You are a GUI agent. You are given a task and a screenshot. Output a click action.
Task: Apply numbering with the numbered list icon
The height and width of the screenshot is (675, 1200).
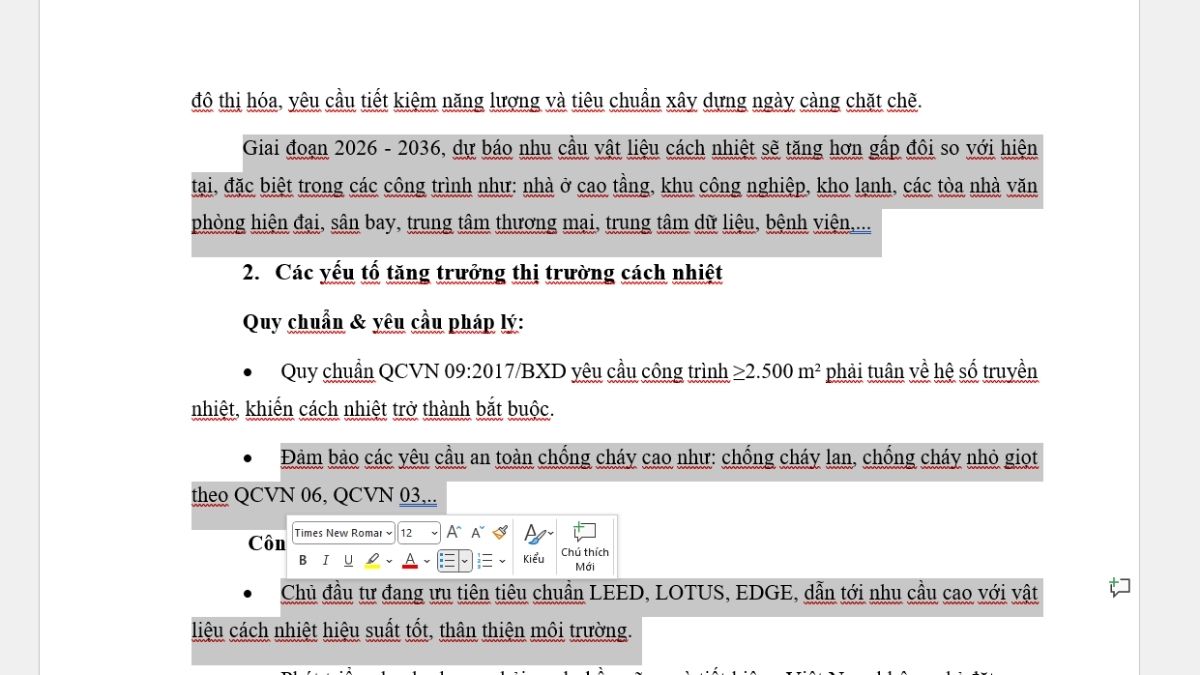(x=485, y=559)
